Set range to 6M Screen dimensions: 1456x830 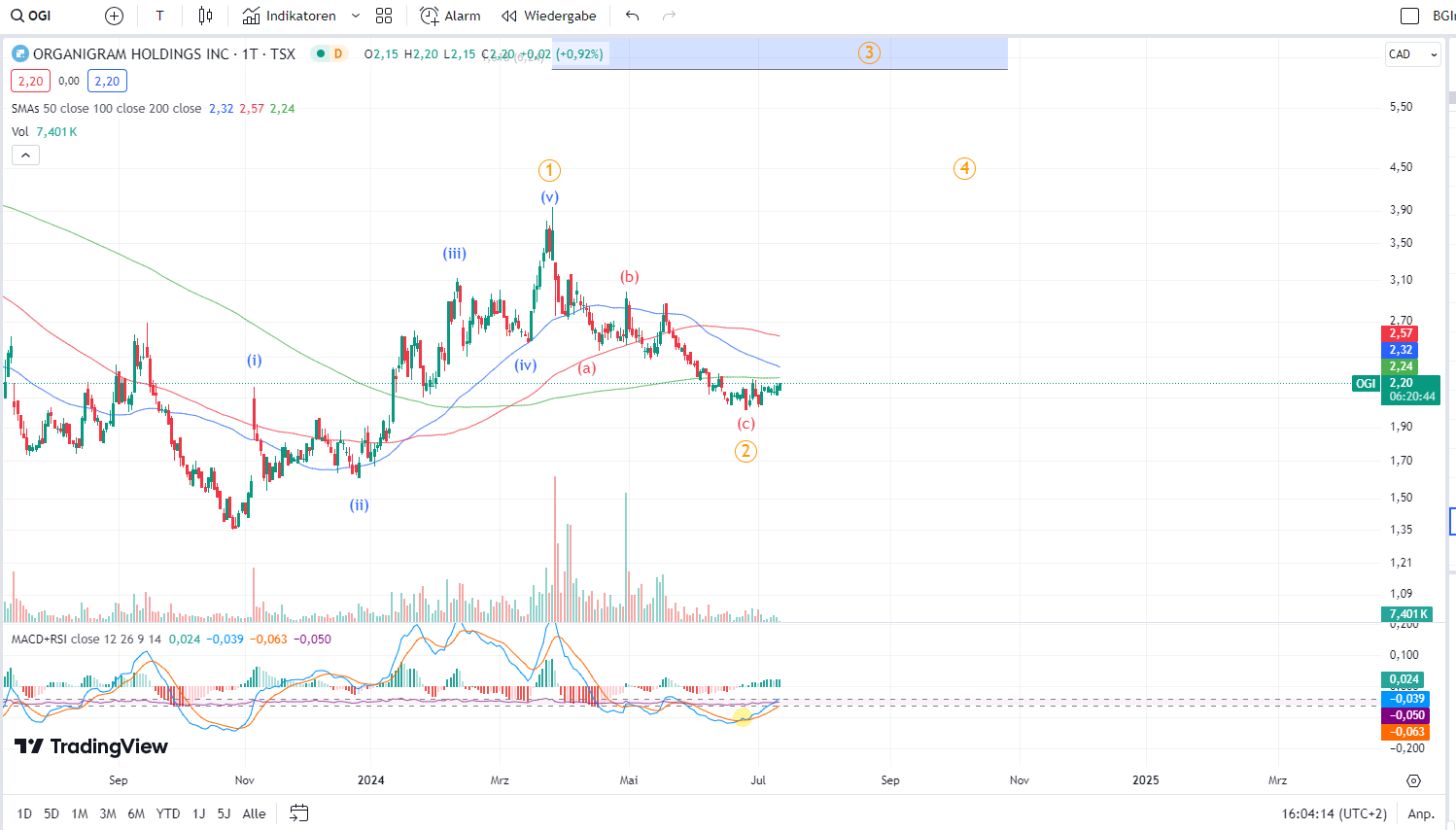pos(136,813)
